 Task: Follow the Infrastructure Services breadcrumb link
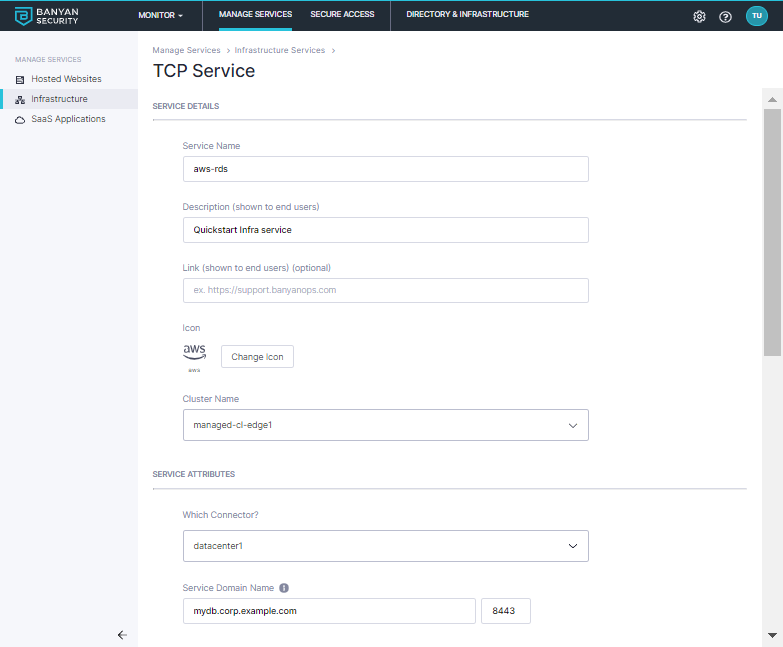280,50
